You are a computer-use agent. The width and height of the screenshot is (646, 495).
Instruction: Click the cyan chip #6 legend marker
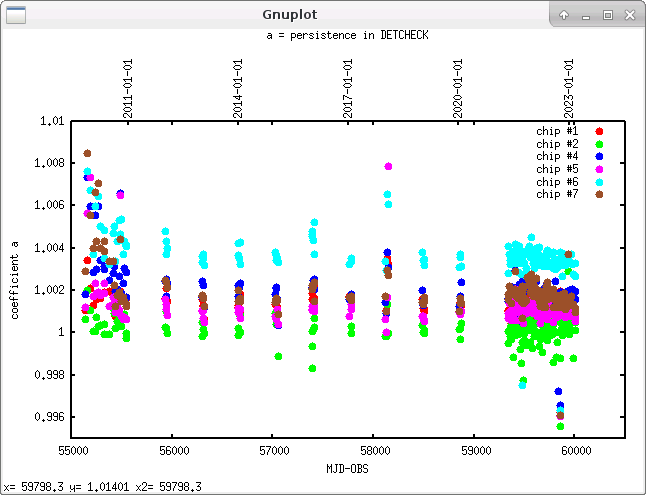(599, 182)
